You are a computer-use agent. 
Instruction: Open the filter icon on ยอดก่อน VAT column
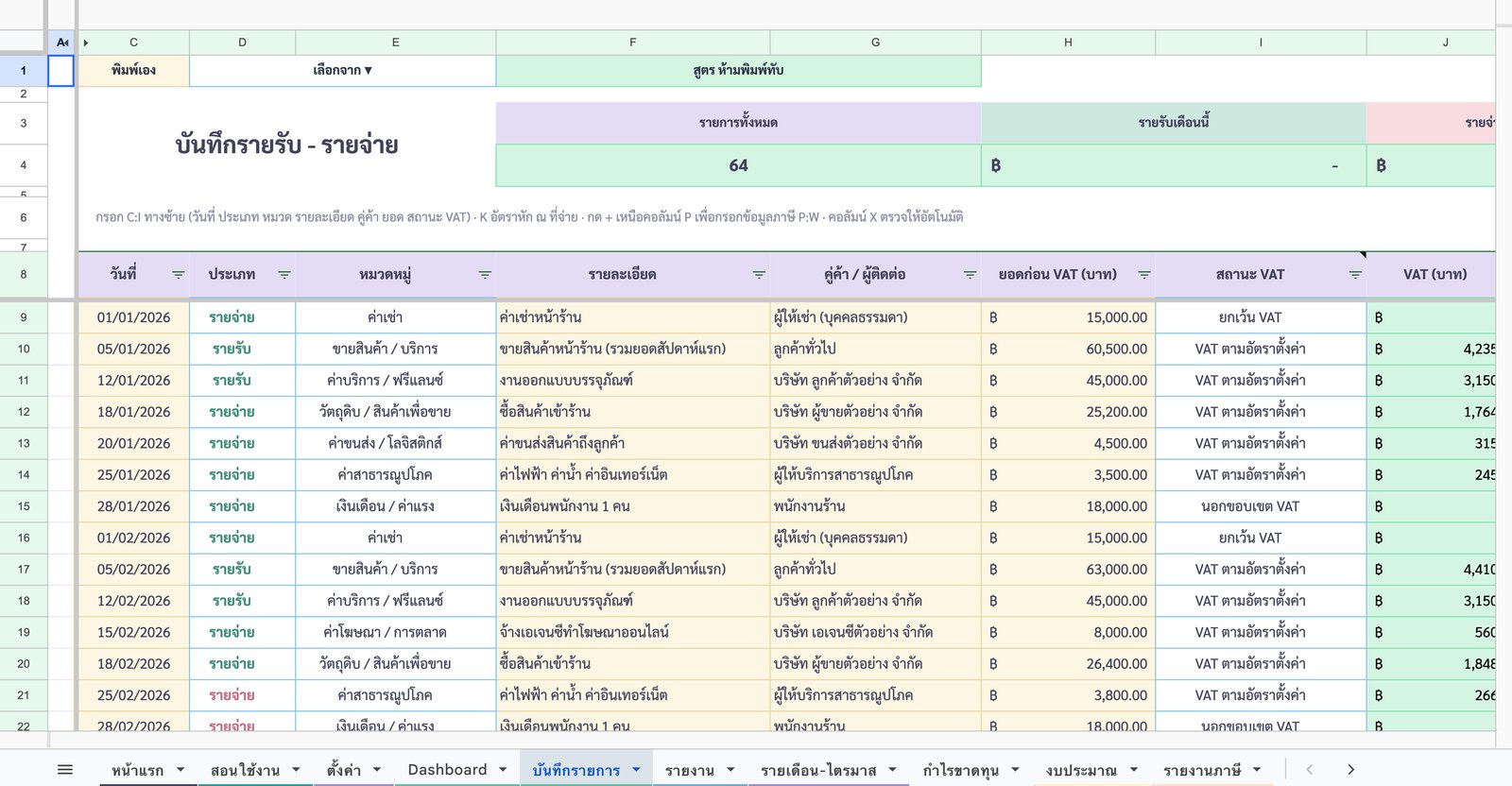(1143, 275)
